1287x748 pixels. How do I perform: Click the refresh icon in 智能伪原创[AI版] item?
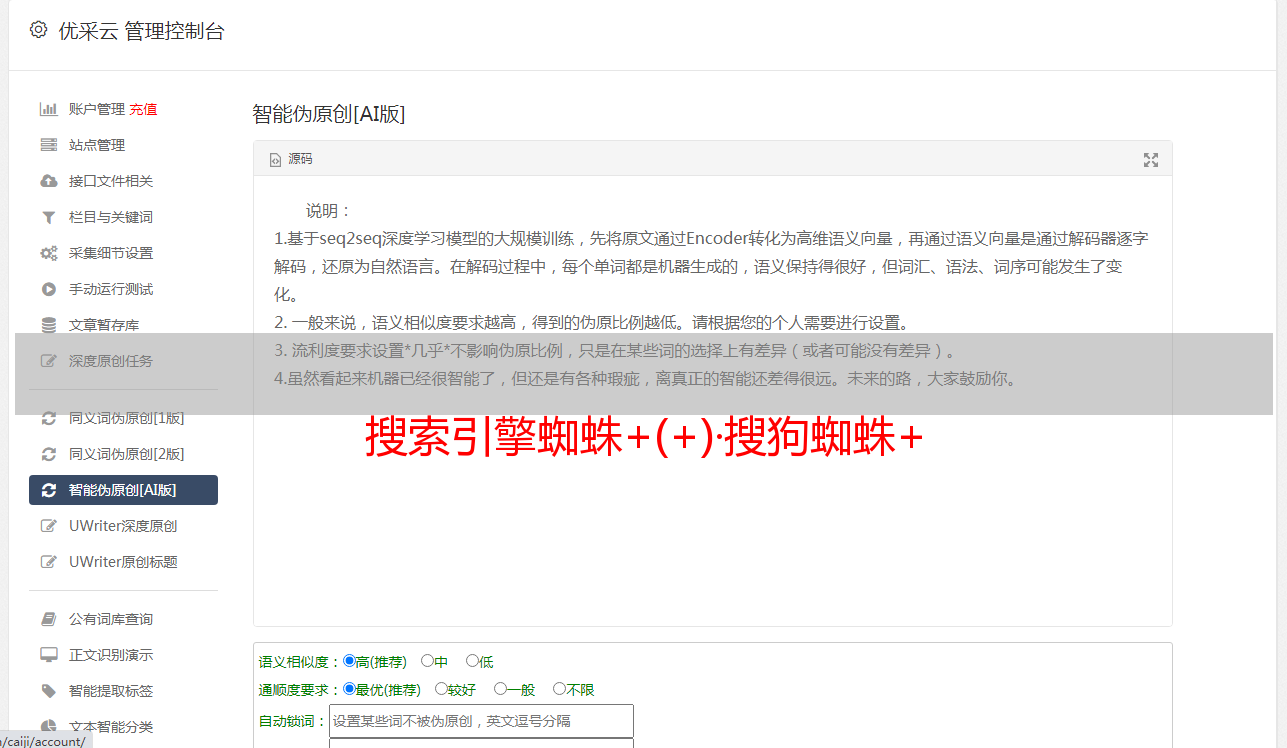(x=48, y=490)
